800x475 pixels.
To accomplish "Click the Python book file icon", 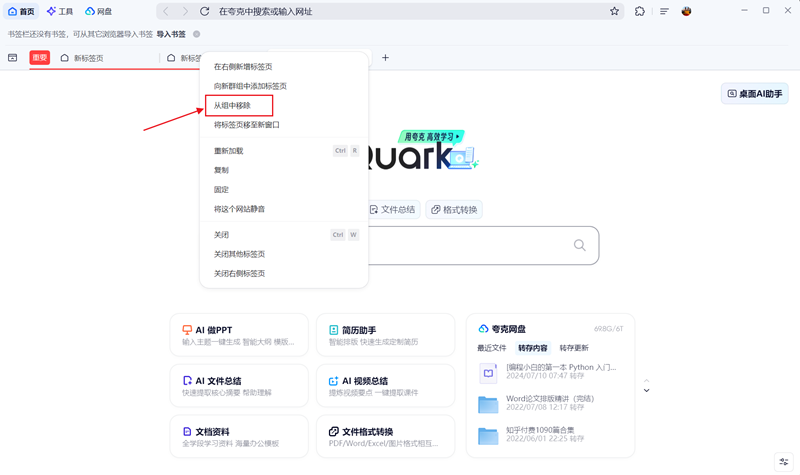I will [x=488, y=373].
